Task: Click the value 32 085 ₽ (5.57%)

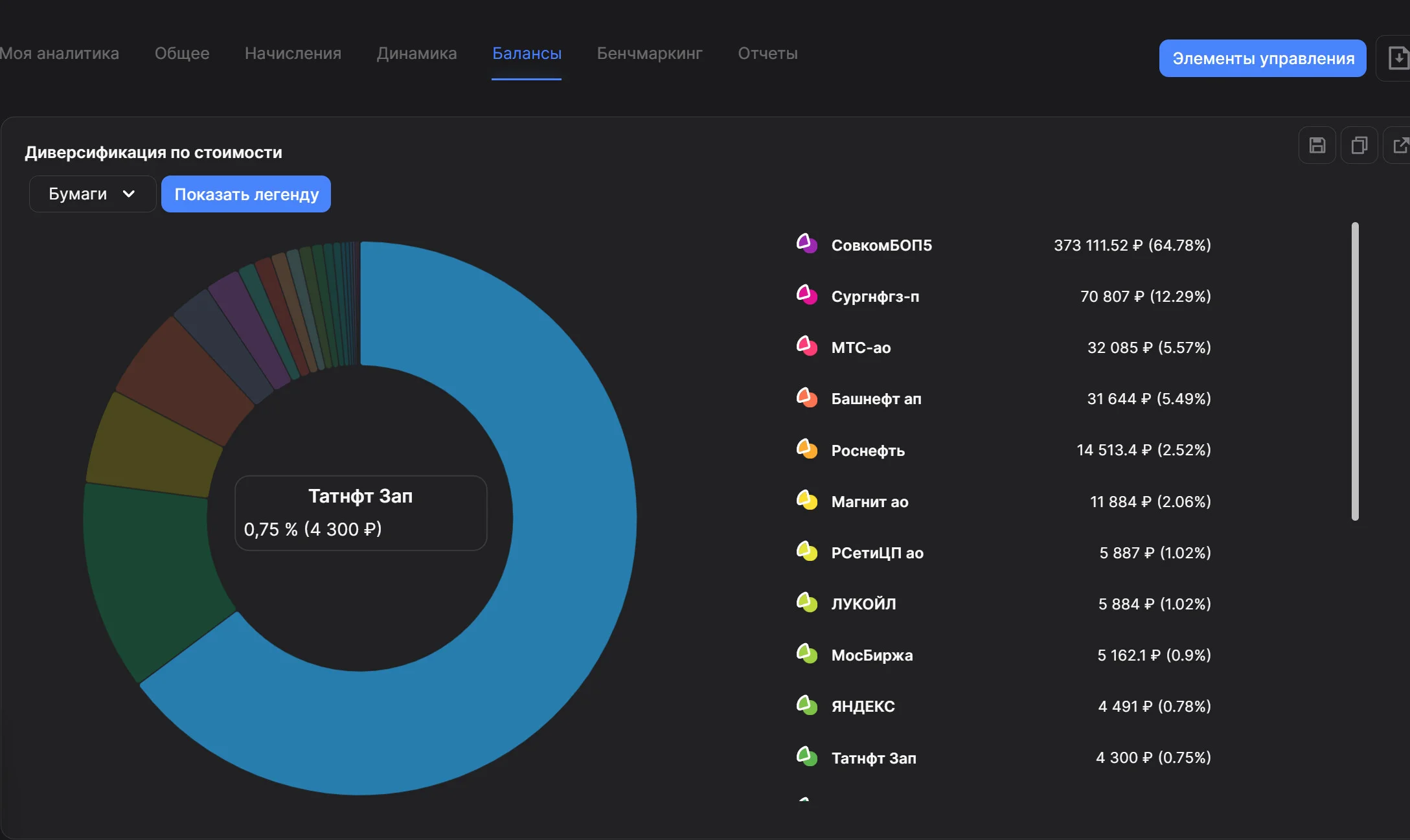Action: click(x=1149, y=347)
